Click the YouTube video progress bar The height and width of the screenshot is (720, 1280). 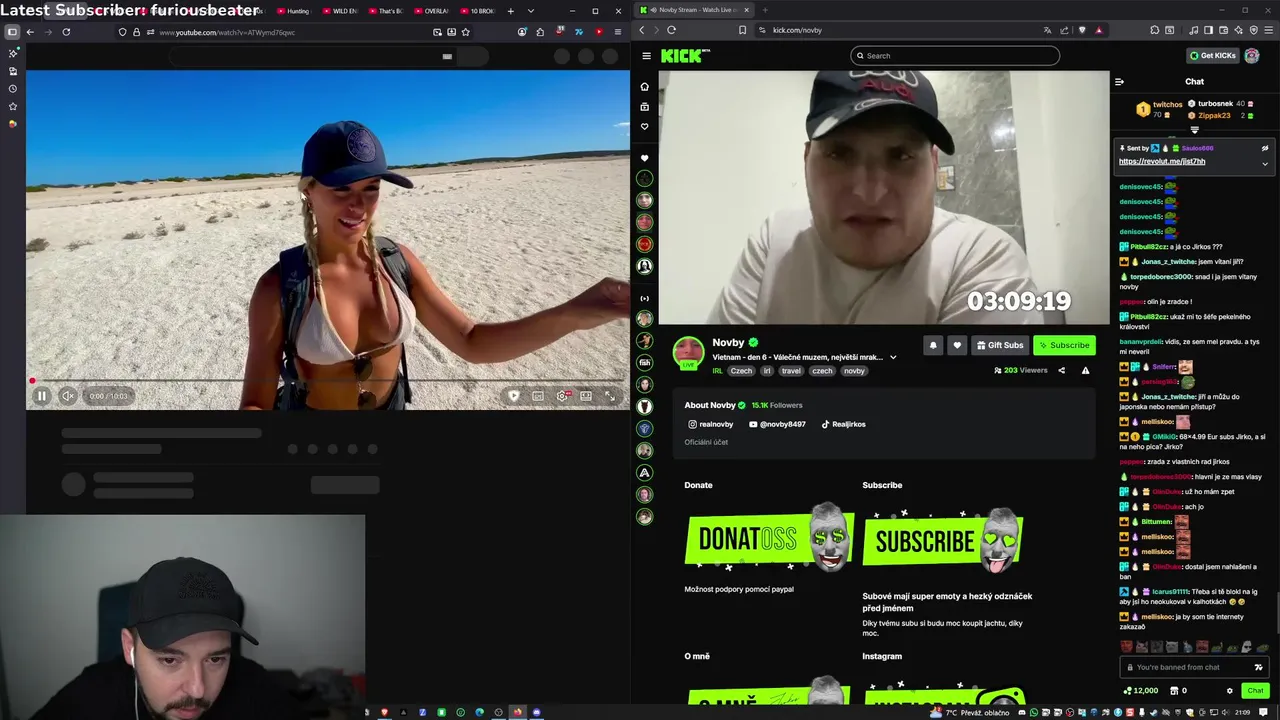pos(328,381)
